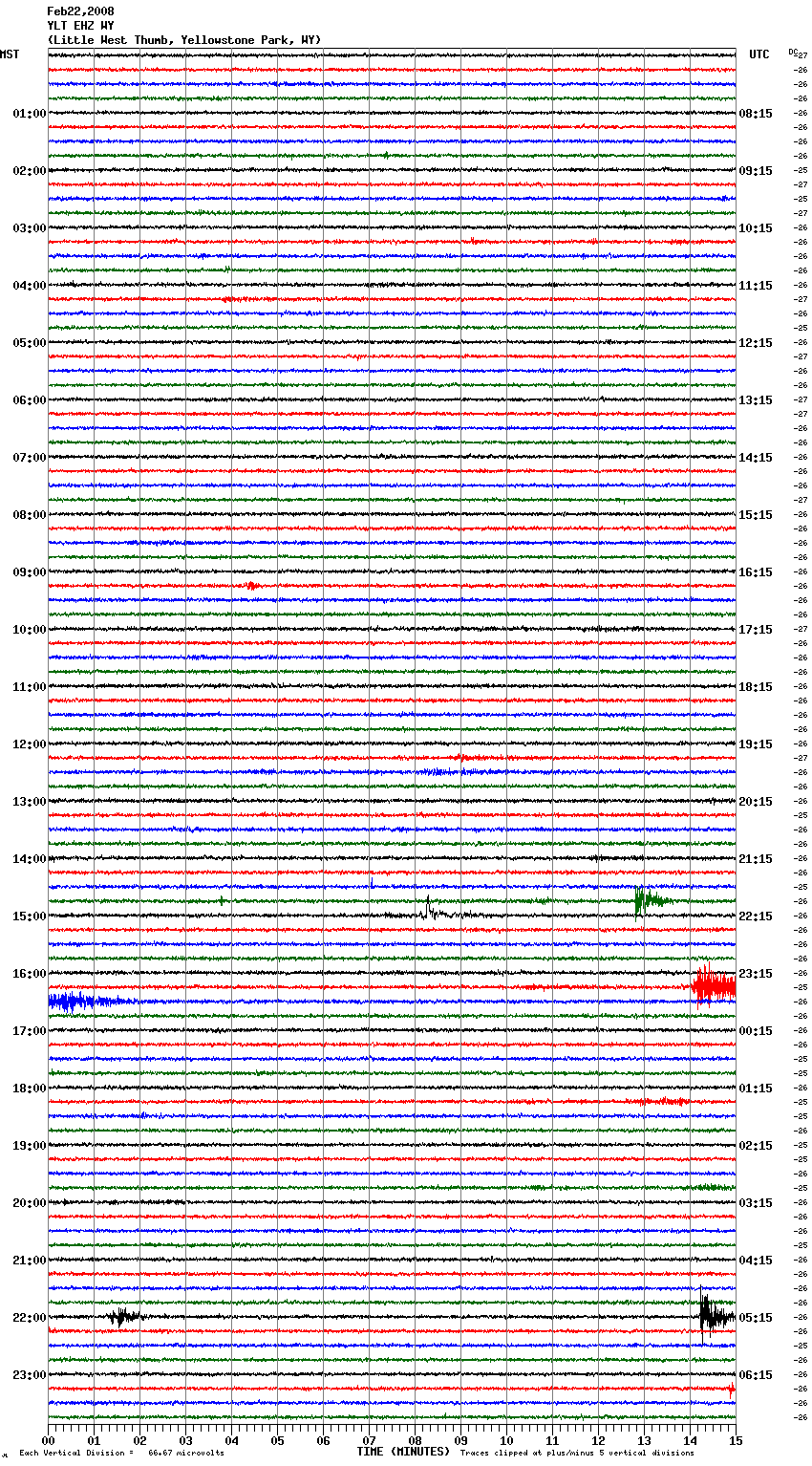Screen dimensions: 812x1466
Task: Select the 11:00 MST time label
Action: (x=30, y=687)
